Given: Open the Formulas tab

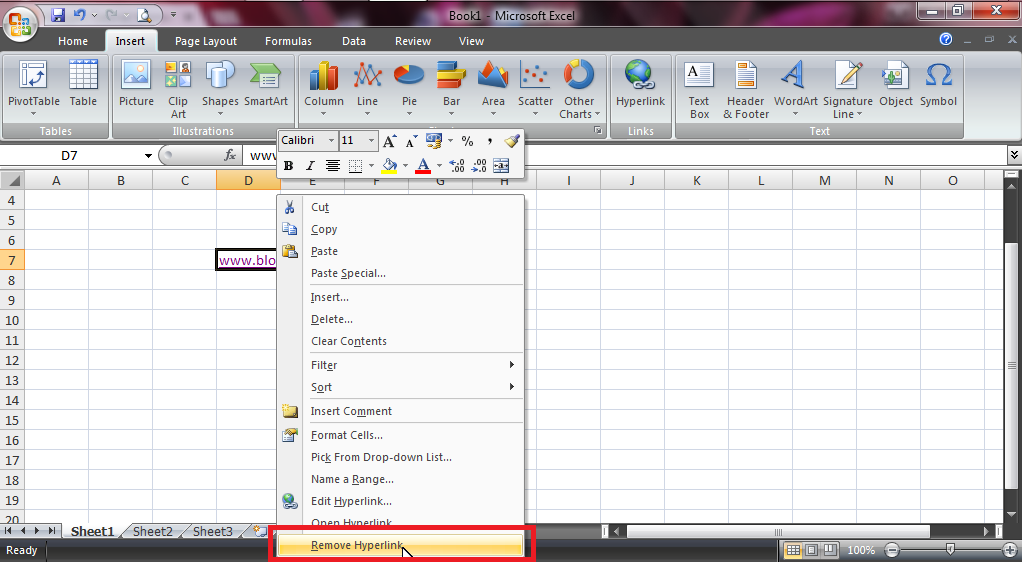Looking at the screenshot, I should click(x=288, y=41).
